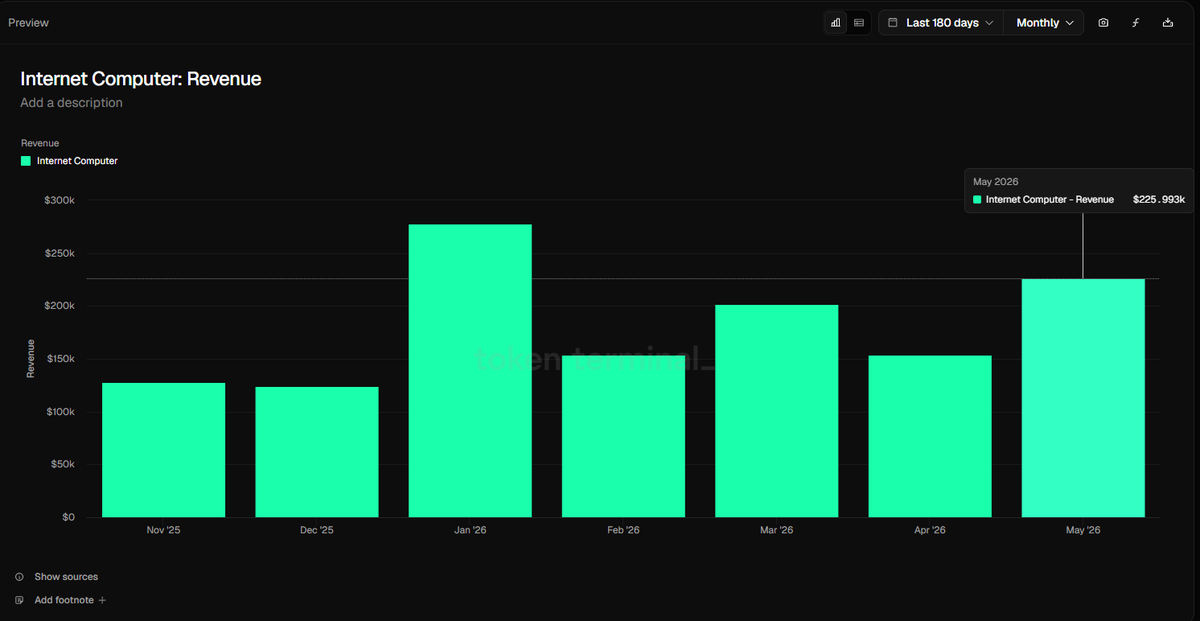Click the $0 axis label

pos(67,517)
